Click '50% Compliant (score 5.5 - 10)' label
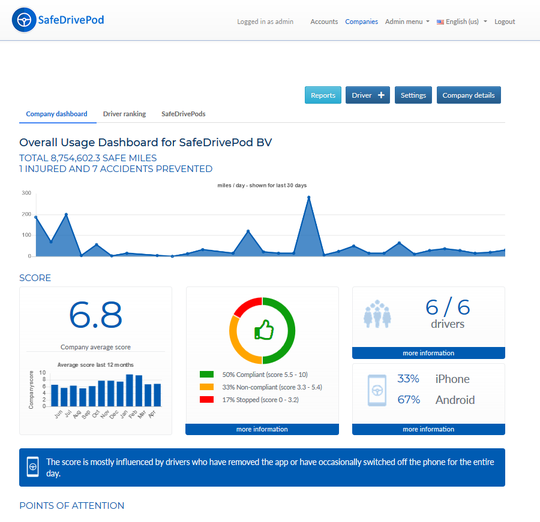Screen dimensions: 540x522 coord(265,374)
